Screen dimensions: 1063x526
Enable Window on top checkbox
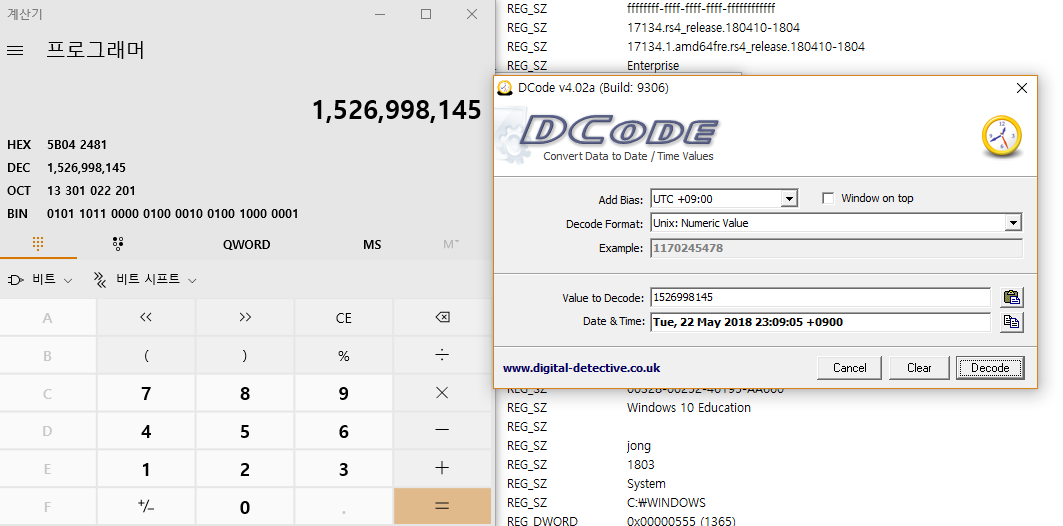(828, 198)
